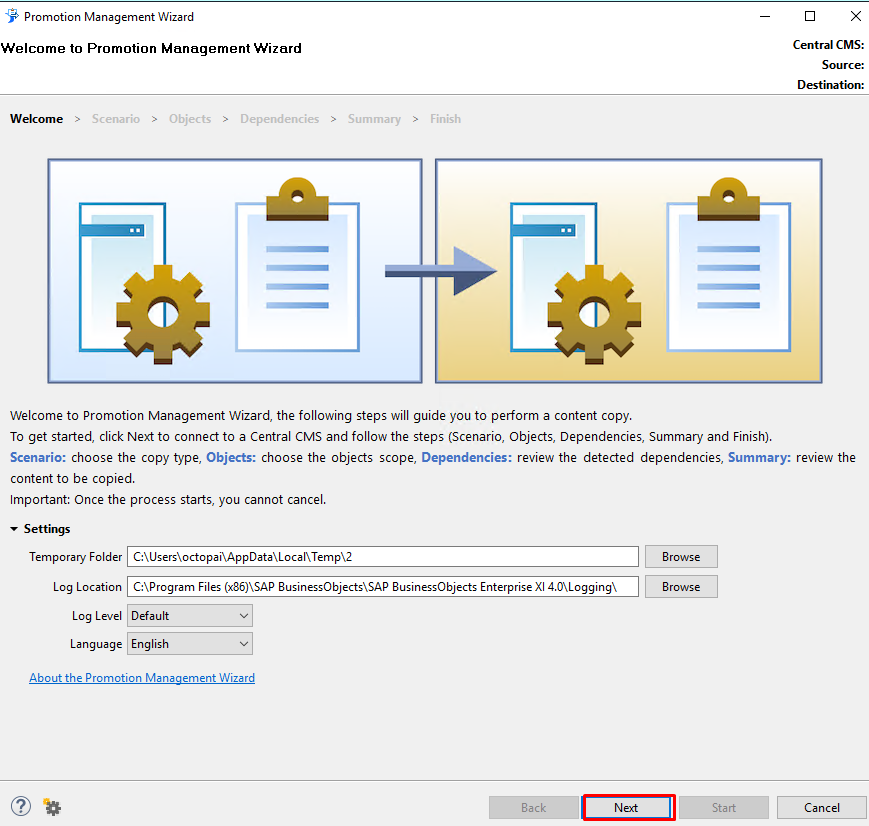This screenshot has height=826, width=869.
Task: Select the Finish step in the breadcrumb
Action: pos(446,119)
